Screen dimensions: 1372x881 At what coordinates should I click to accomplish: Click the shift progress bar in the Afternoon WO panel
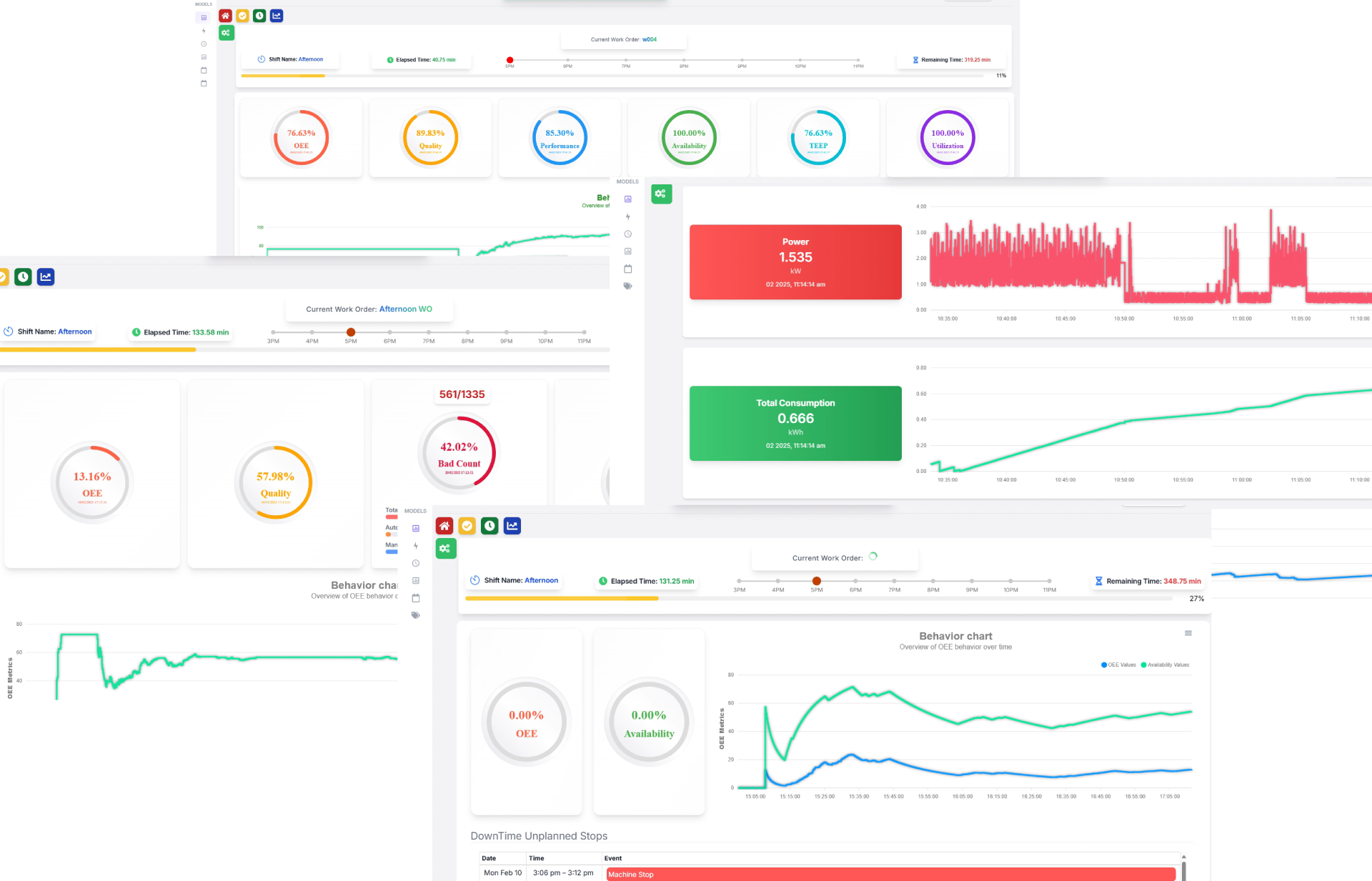click(304, 350)
